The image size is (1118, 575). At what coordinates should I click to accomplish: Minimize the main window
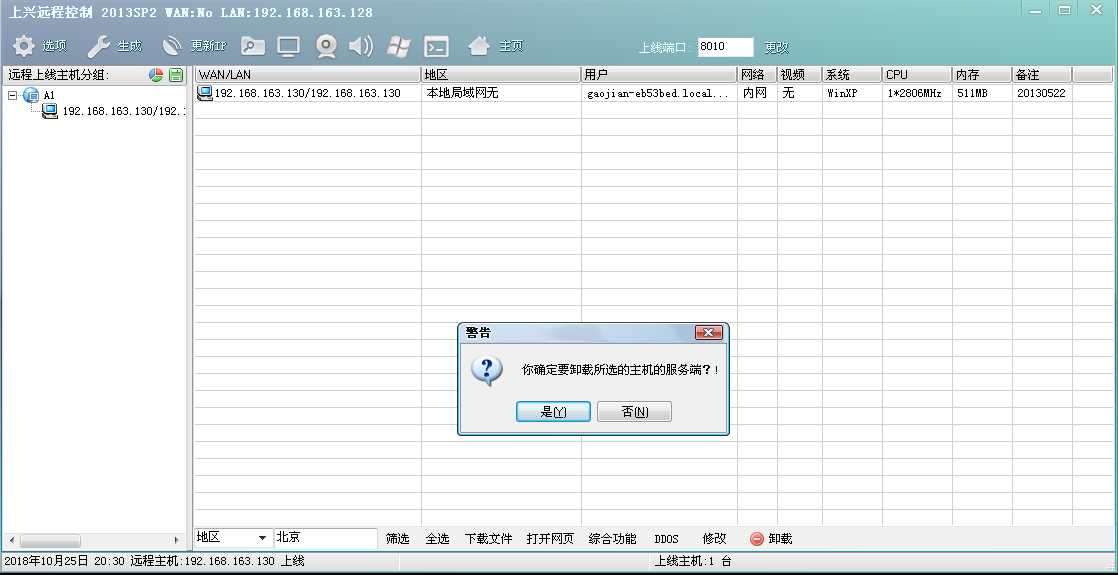(x=1036, y=11)
